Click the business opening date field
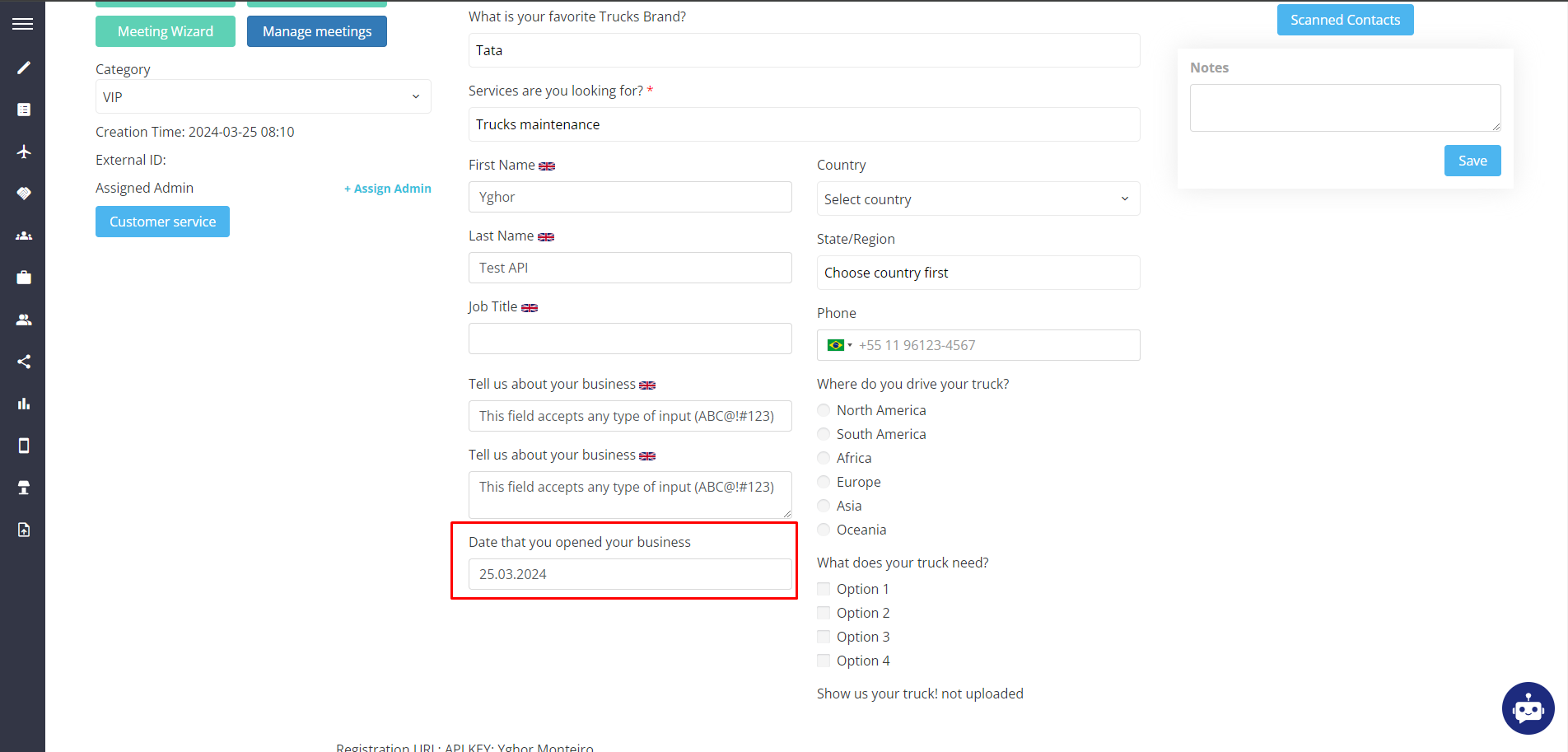The height and width of the screenshot is (752, 1568). click(x=630, y=574)
